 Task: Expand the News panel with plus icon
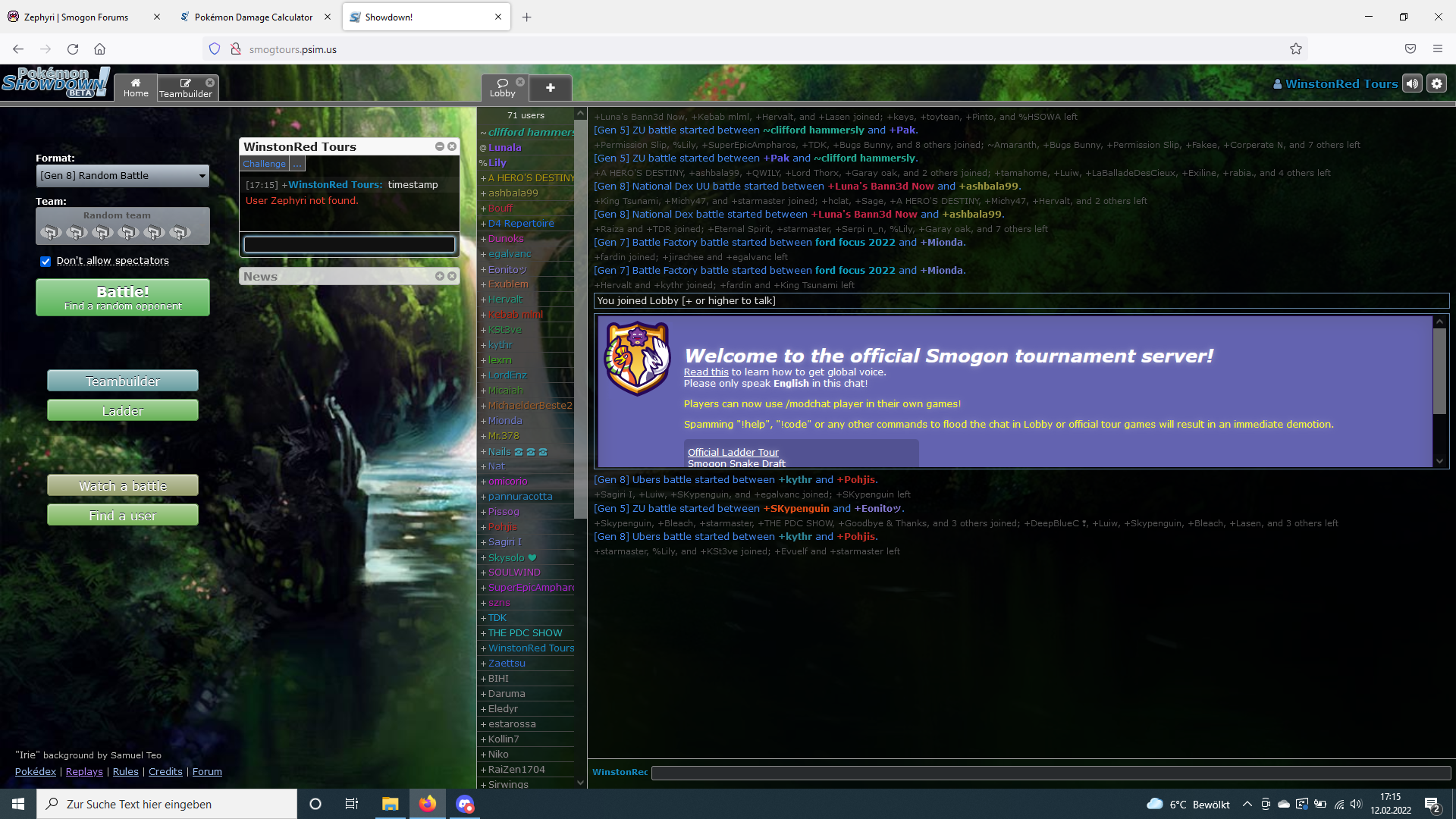point(440,276)
